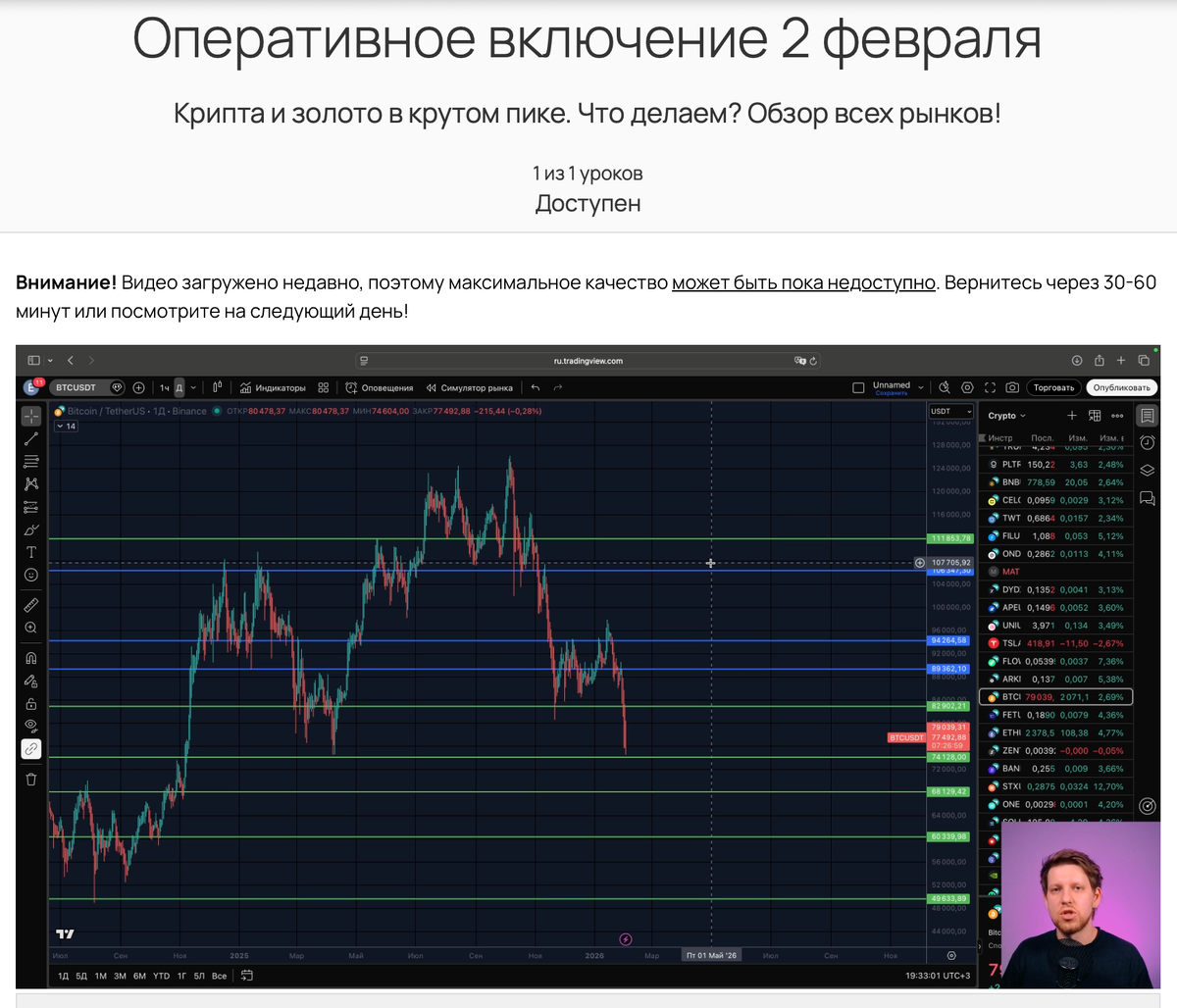1177x1008 pixels.
Task: Open the quick search icon
Action: coord(945,387)
